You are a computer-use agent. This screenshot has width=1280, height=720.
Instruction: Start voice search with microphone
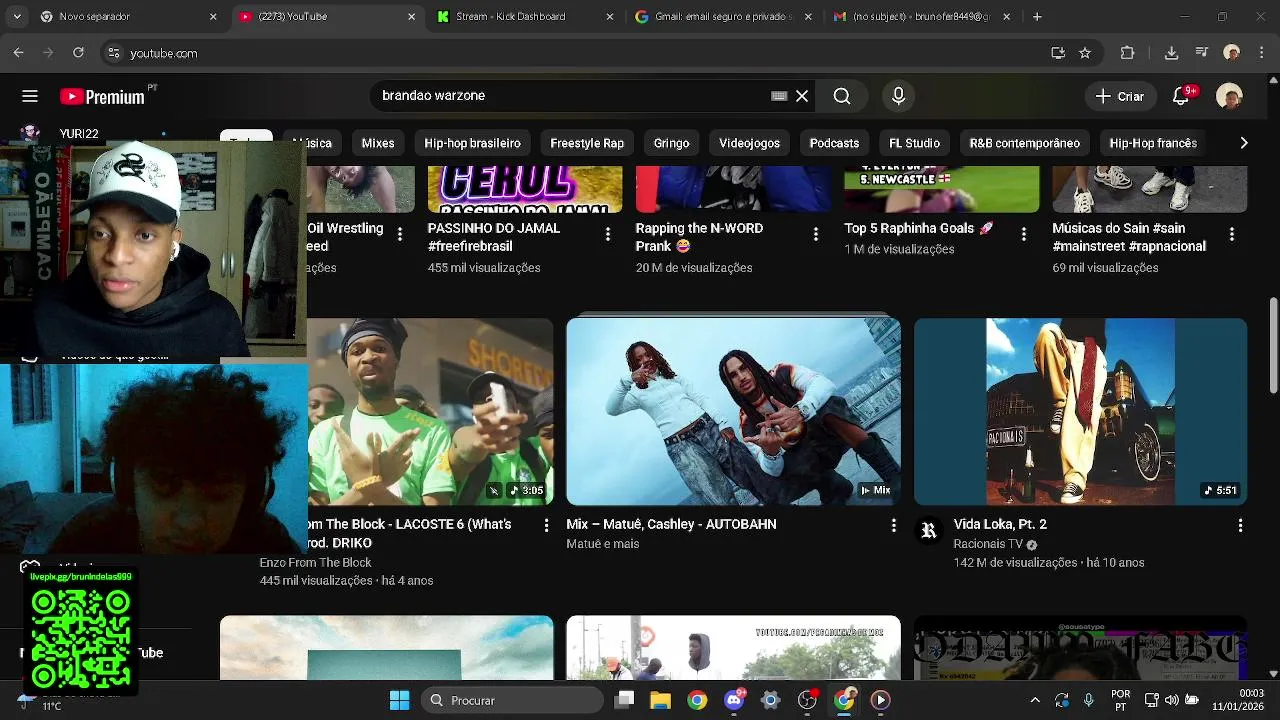[x=898, y=96]
